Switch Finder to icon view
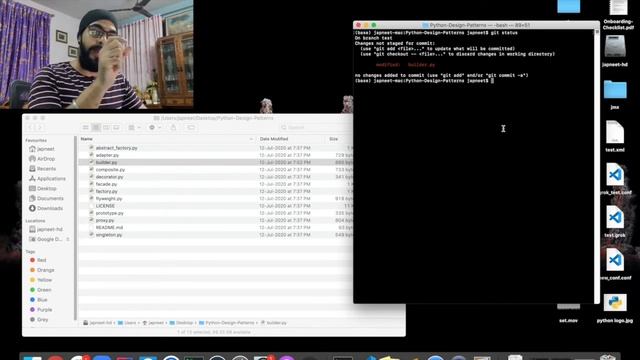Viewport: 640px width, 360px height. point(85,128)
